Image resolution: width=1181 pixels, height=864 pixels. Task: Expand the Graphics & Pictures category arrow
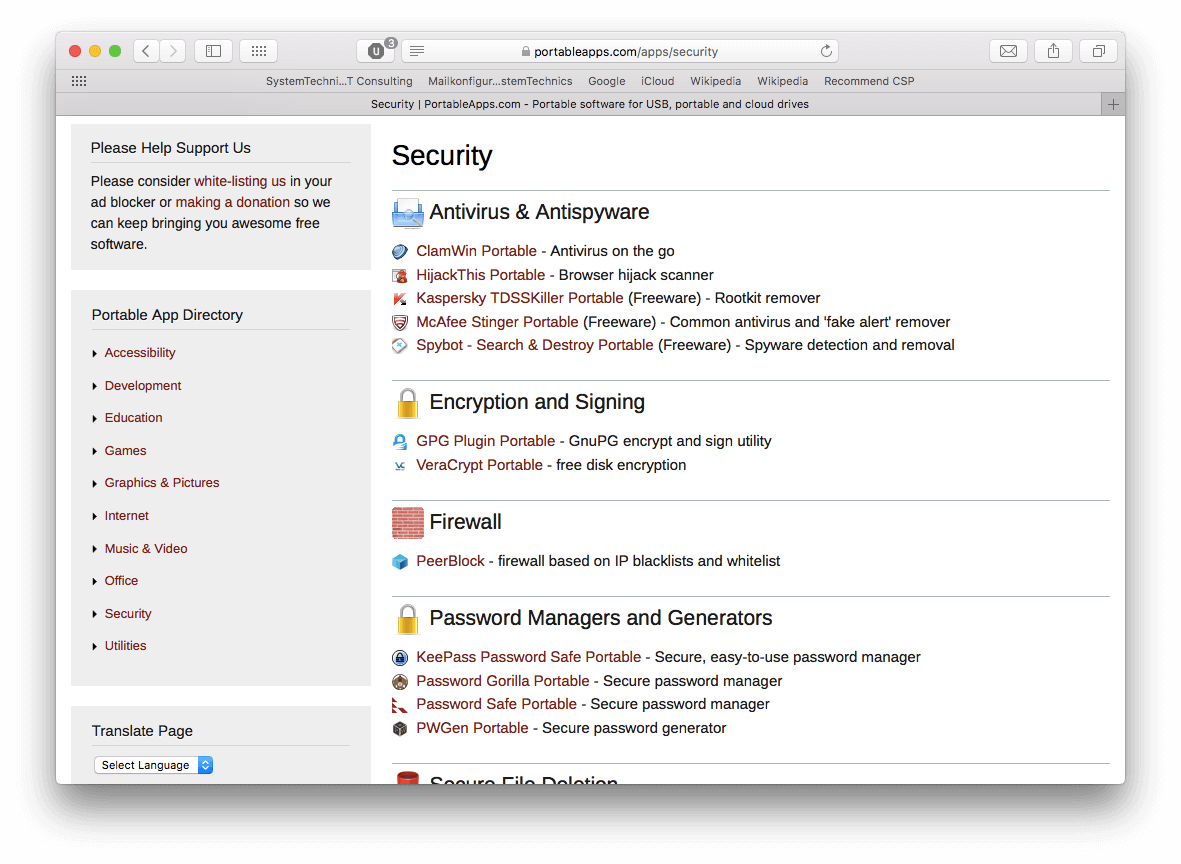[95, 484]
